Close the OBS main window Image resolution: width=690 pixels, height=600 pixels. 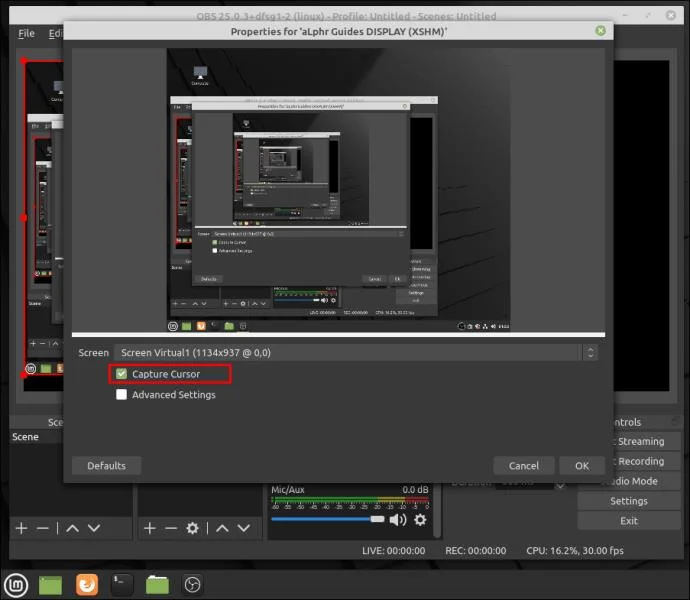671,15
